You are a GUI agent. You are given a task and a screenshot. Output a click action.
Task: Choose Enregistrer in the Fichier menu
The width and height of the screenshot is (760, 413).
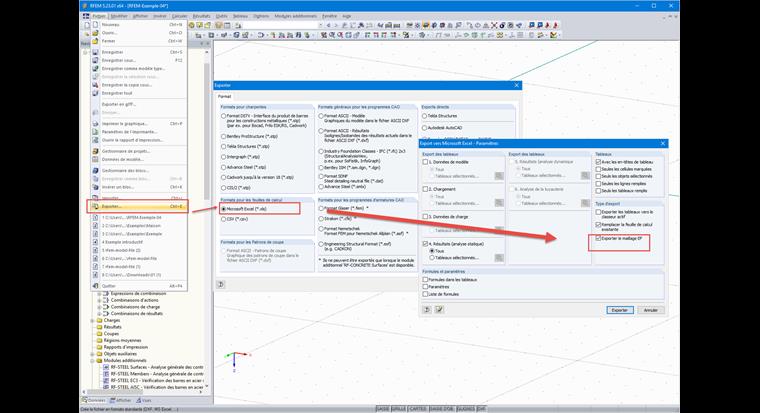coord(138,52)
